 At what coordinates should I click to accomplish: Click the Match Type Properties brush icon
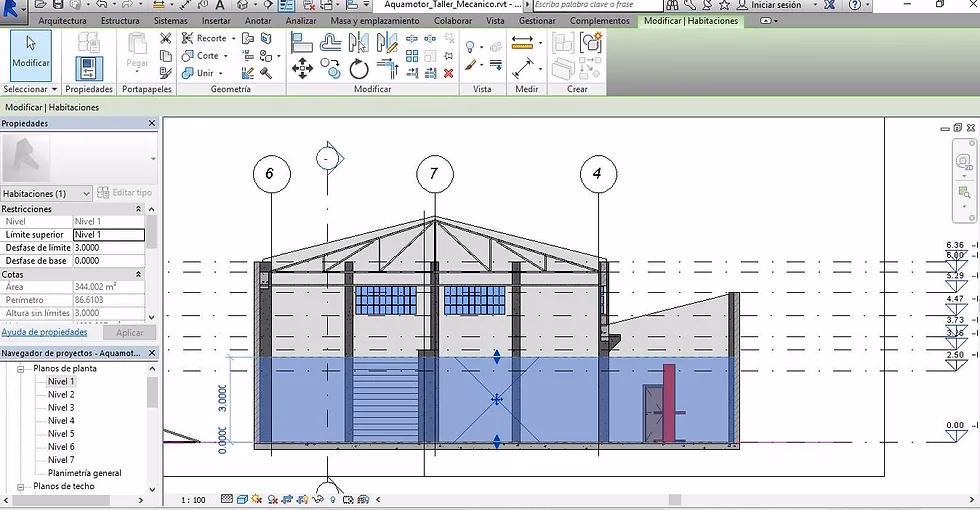[x=166, y=73]
